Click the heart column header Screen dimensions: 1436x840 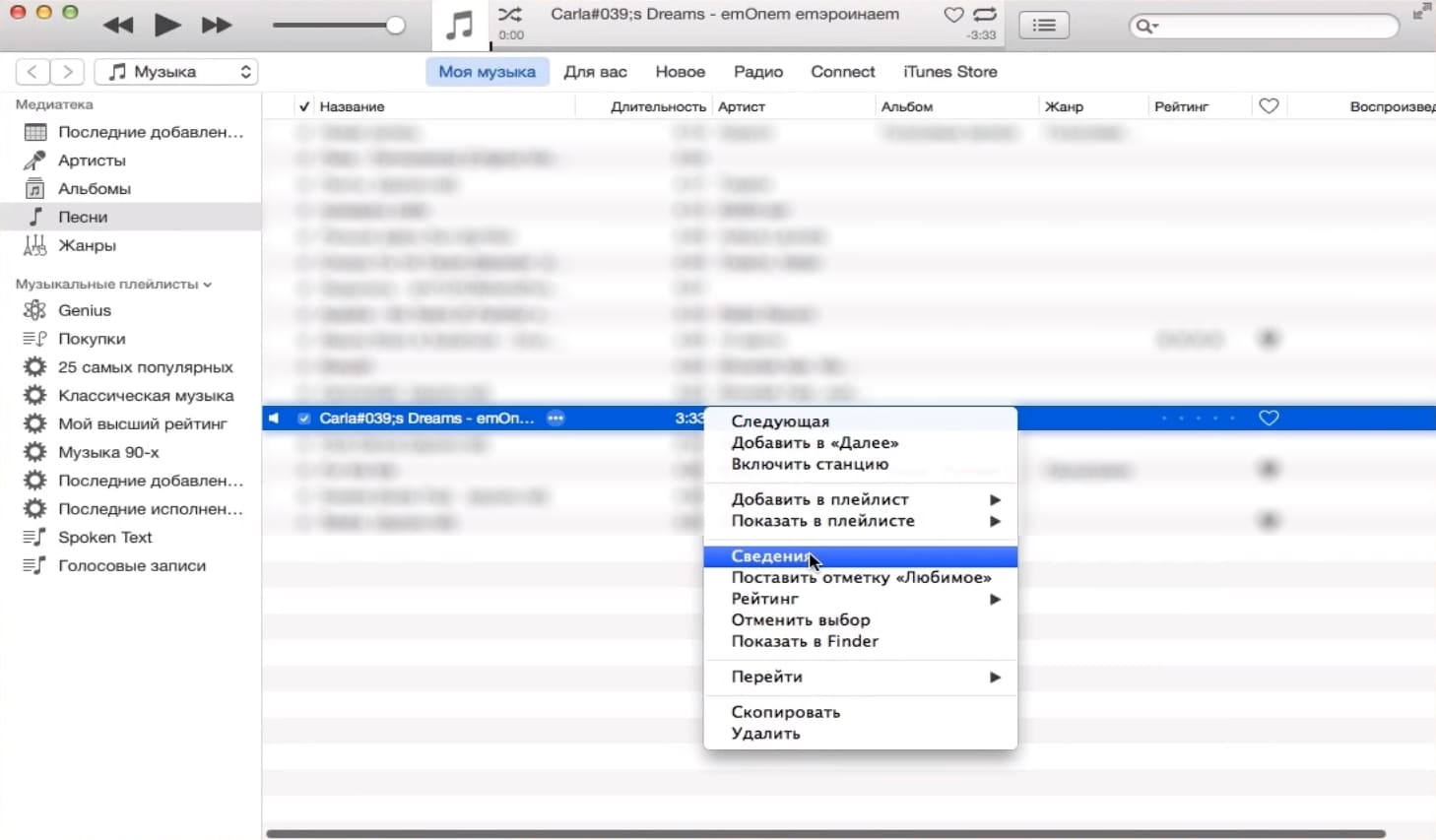click(1269, 106)
